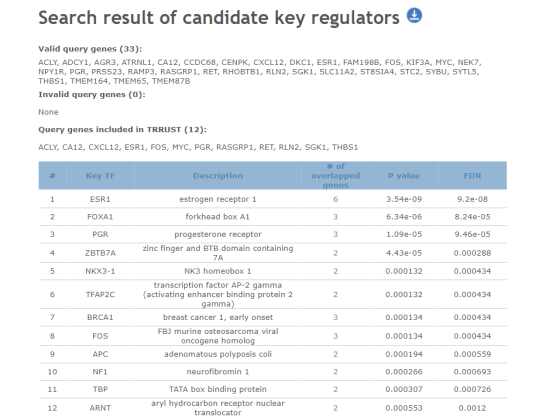This screenshot has height=418, width=553.
Task: Click the blue download icon beside the title
Action: click(x=414, y=16)
